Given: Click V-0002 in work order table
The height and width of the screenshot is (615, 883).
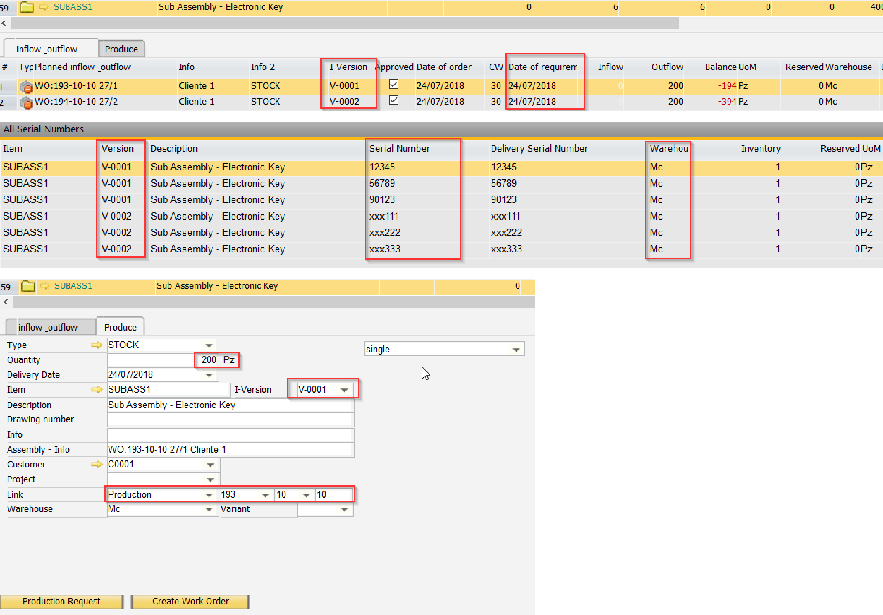Looking at the screenshot, I should (x=345, y=102).
